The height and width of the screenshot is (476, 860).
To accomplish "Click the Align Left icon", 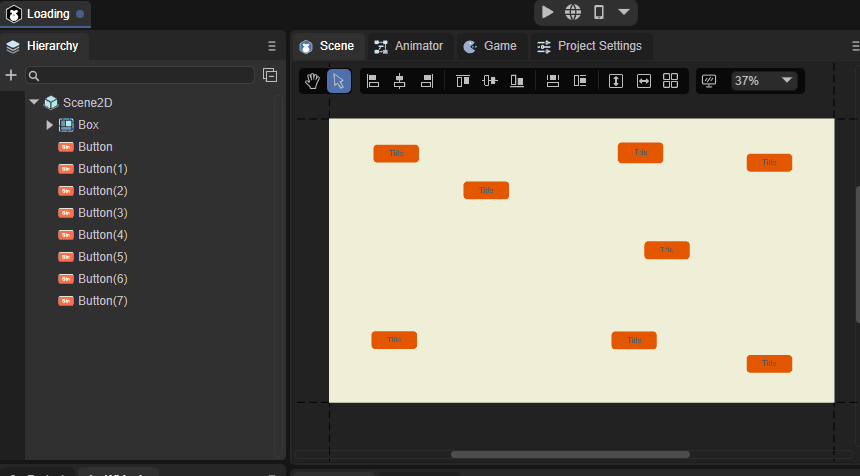I will point(373,81).
